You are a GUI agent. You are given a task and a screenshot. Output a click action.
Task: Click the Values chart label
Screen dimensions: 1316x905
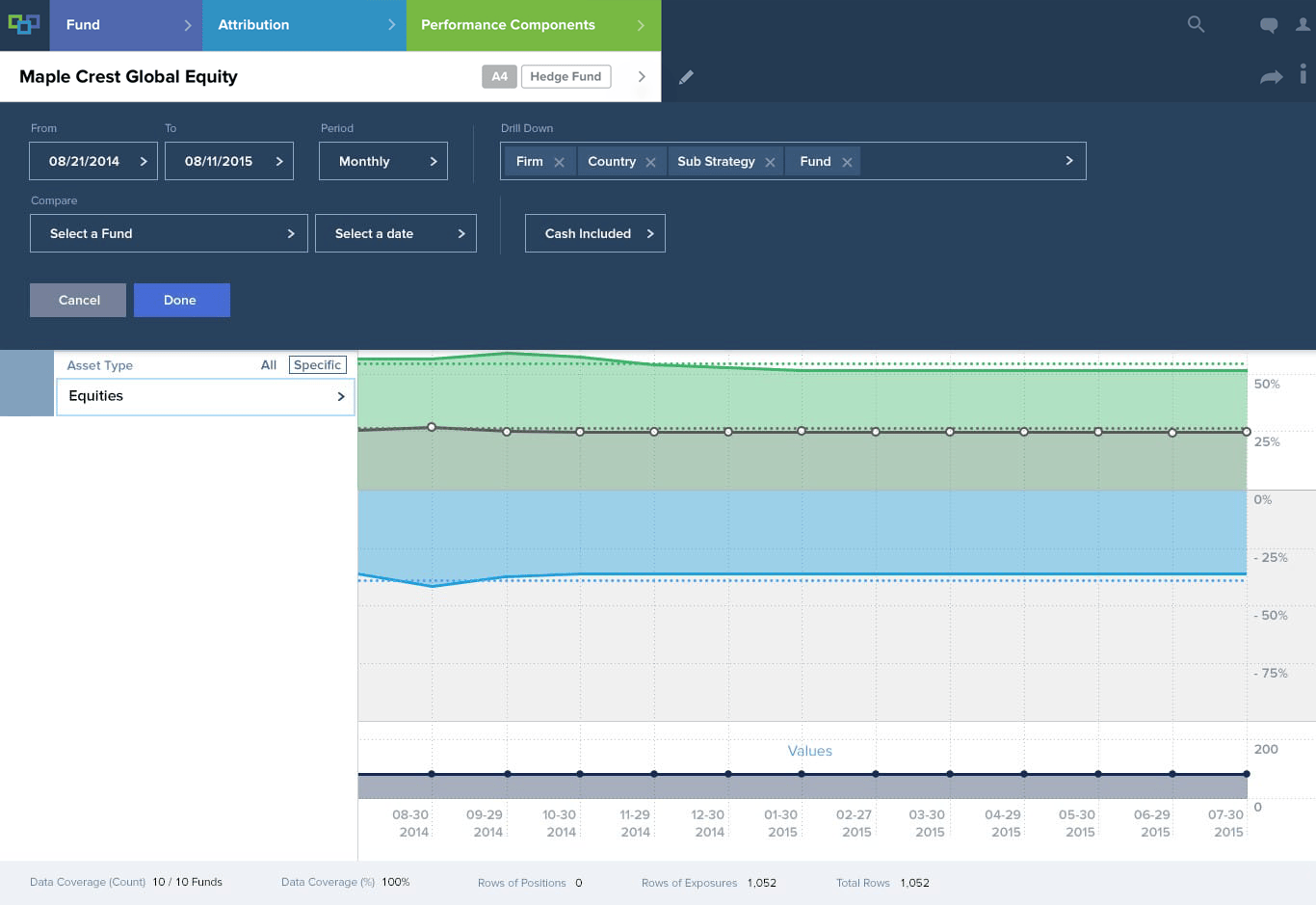click(x=809, y=751)
